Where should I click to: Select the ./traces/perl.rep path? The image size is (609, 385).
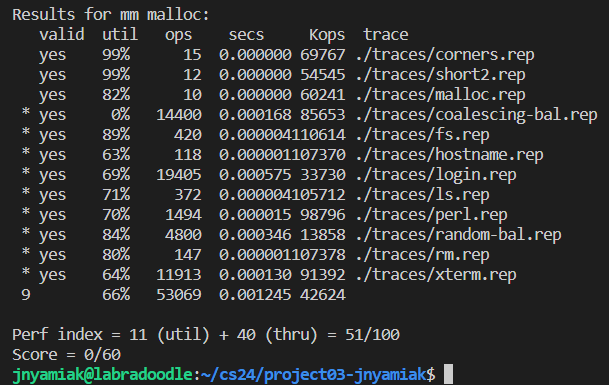click(x=431, y=215)
